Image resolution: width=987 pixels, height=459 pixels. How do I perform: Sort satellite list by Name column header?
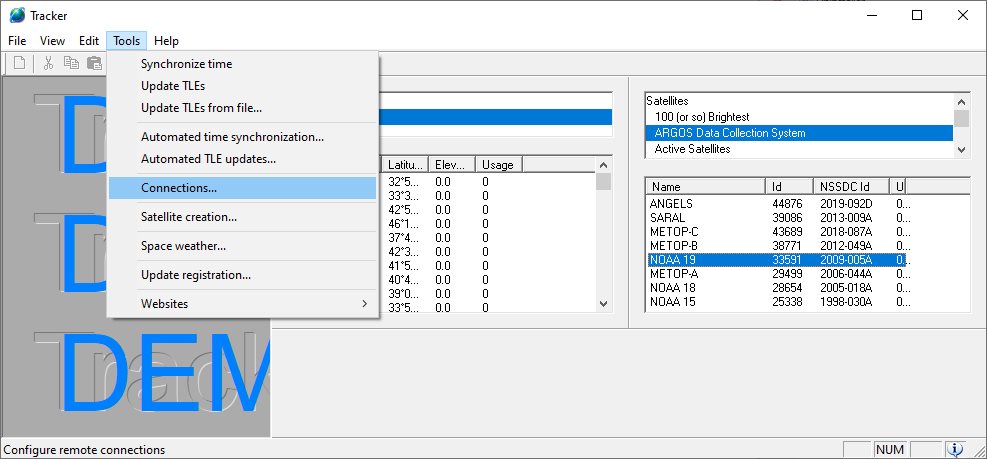[x=705, y=186]
